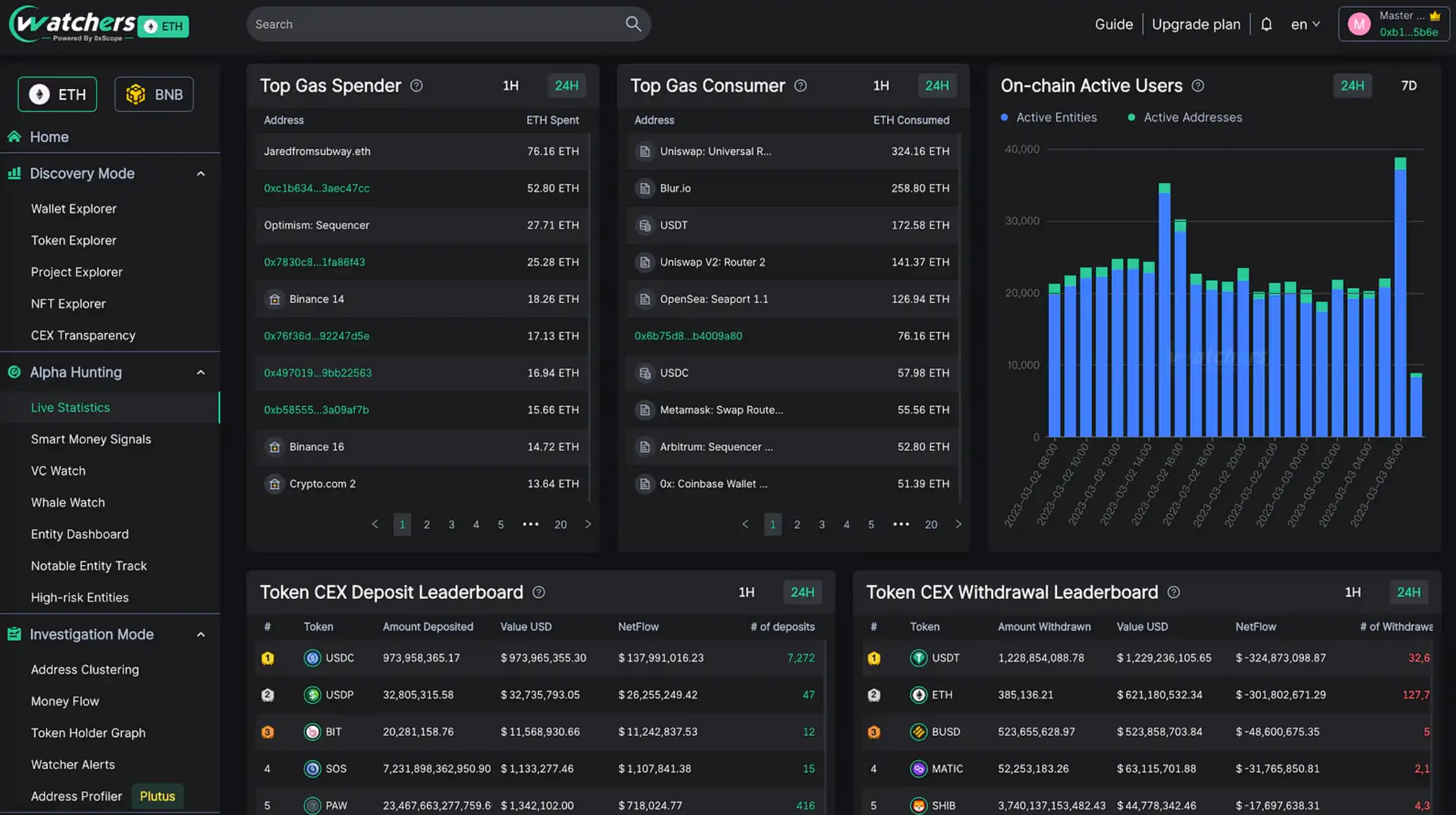
Task: Open Address Clustering tool
Action: tap(85, 668)
